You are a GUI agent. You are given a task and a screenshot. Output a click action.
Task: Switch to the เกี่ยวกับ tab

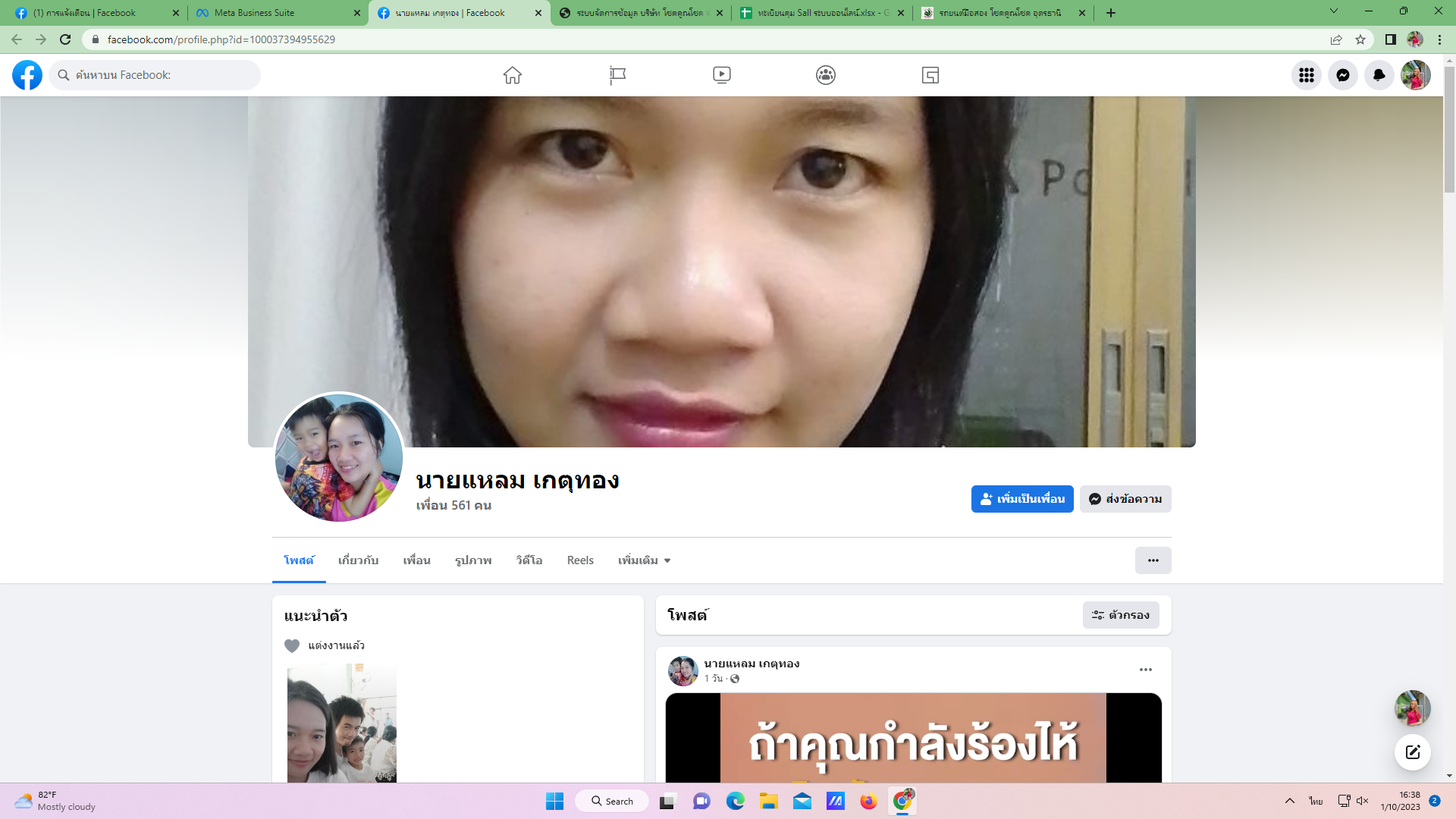[358, 560]
